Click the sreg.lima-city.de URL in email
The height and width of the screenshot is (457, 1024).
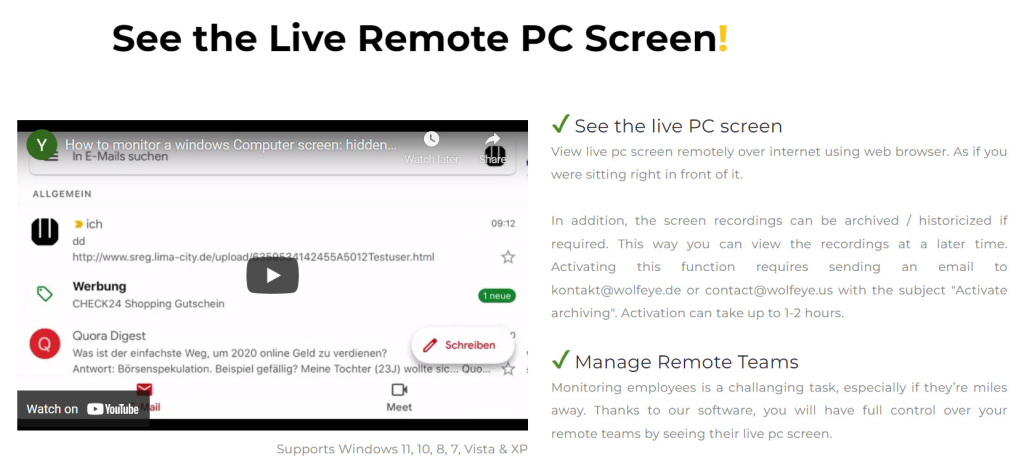[253, 257]
